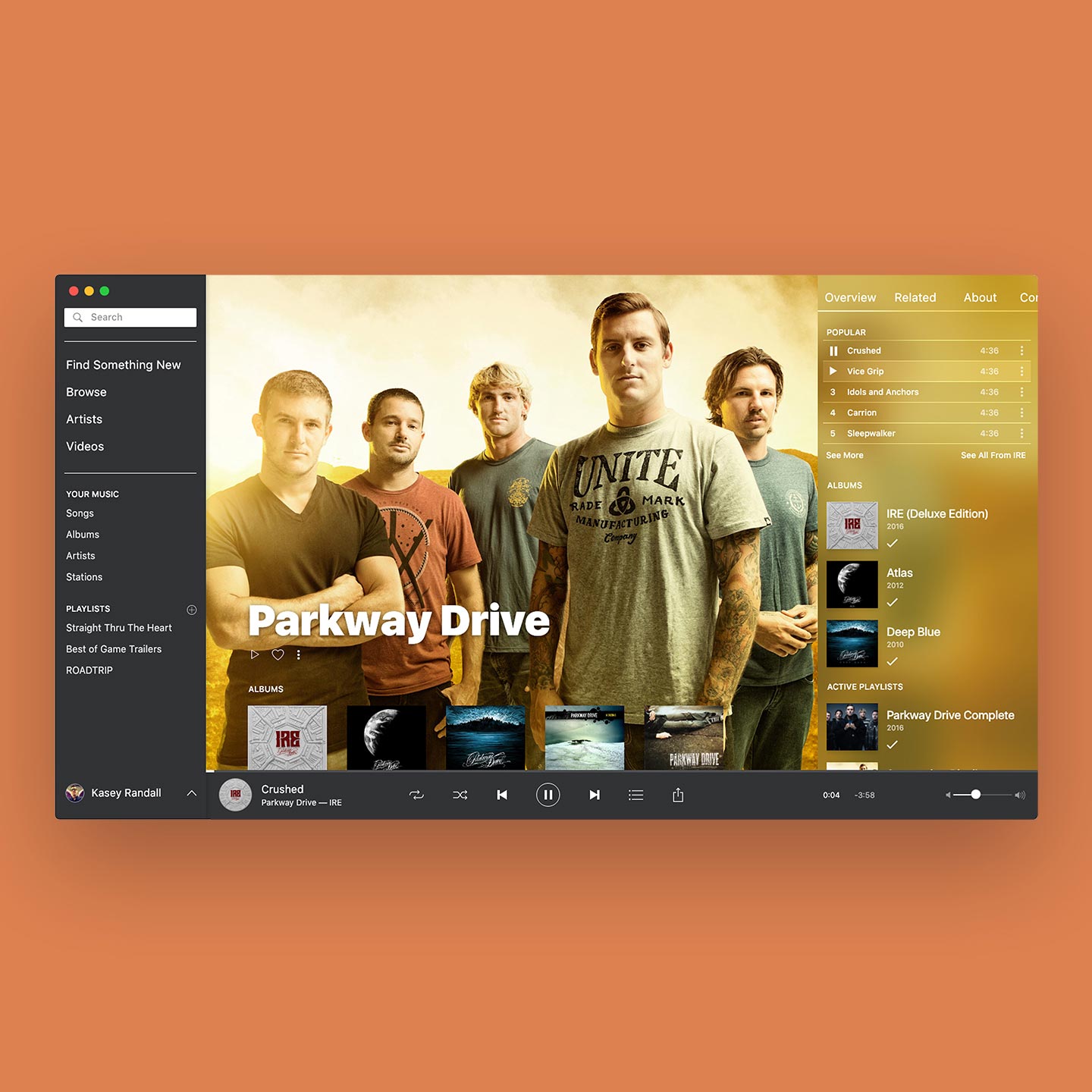
Task: Open Songs under Your Music
Action: [80, 513]
